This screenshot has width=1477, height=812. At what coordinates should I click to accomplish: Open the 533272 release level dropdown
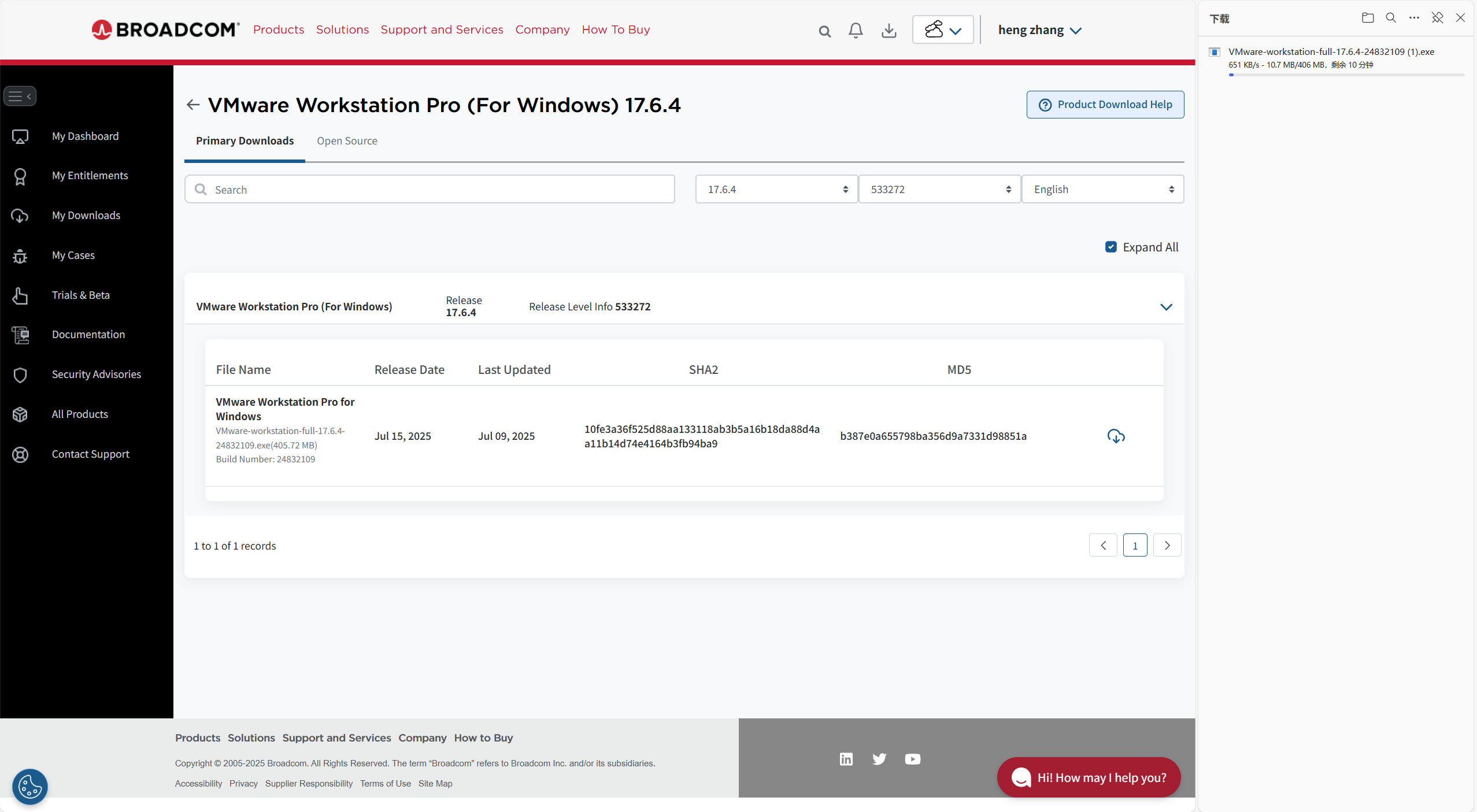pos(939,189)
